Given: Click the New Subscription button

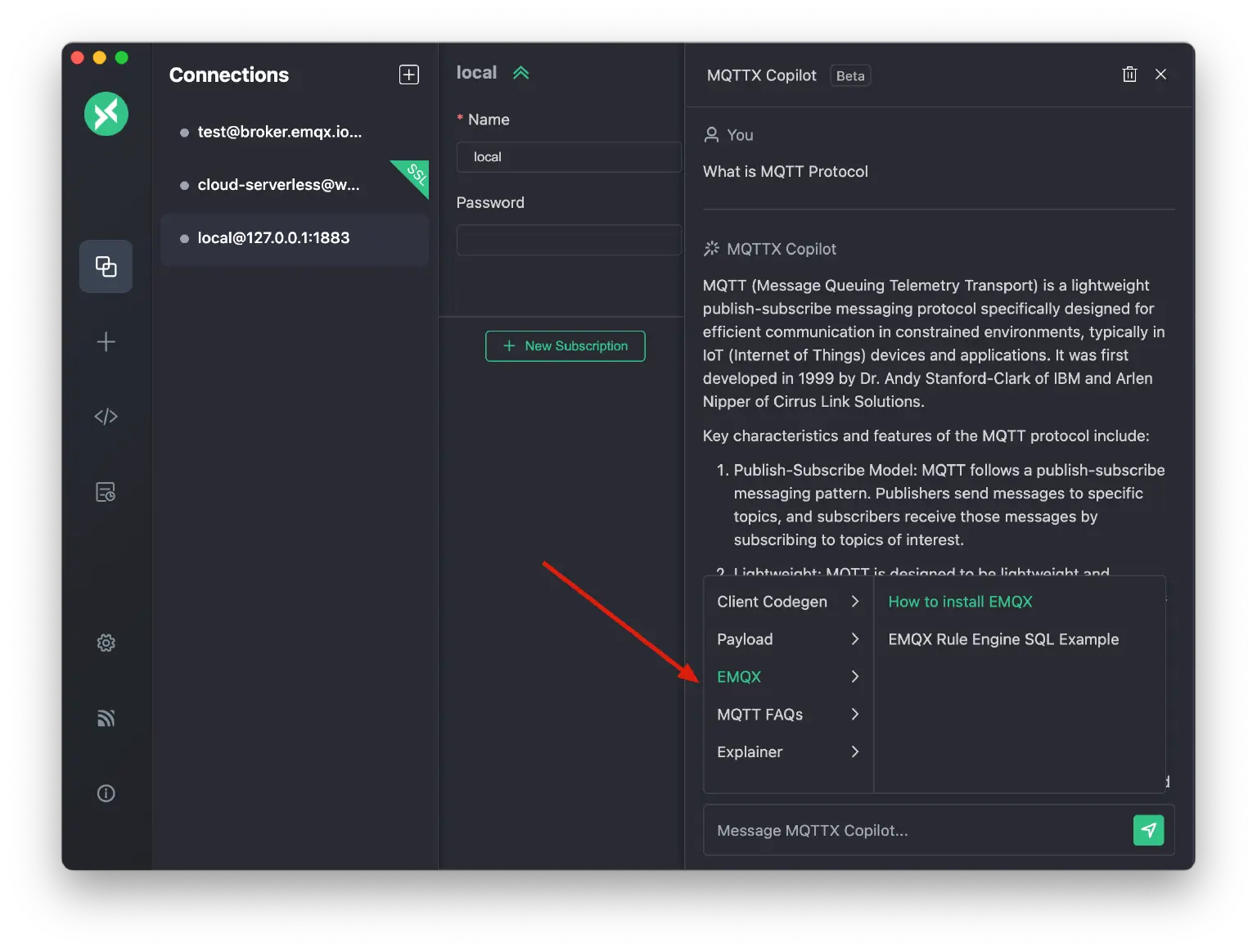Looking at the screenshot, I should (565, 345).
